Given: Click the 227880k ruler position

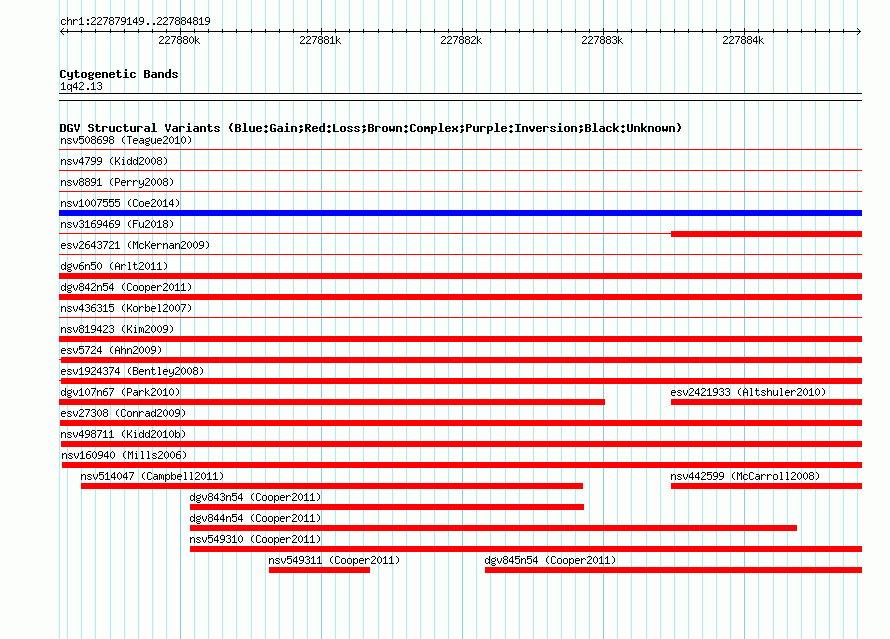Looking at the screenshot, I should coord(179,40).
